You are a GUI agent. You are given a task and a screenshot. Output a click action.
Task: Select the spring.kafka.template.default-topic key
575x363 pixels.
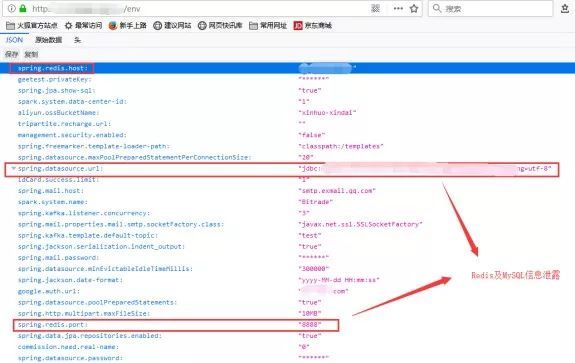point(88,235)
